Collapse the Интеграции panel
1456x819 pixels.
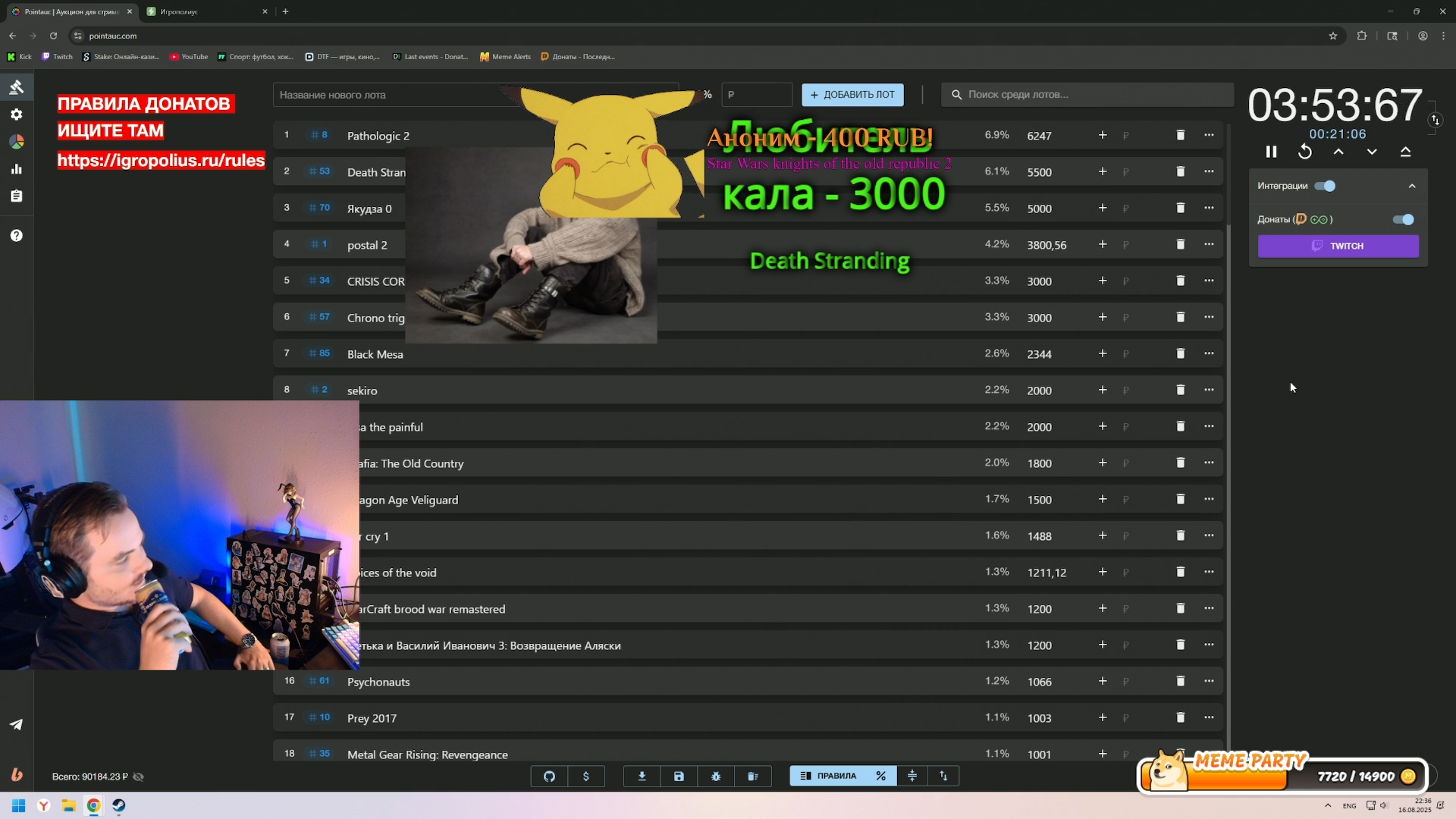point(1412,186)
